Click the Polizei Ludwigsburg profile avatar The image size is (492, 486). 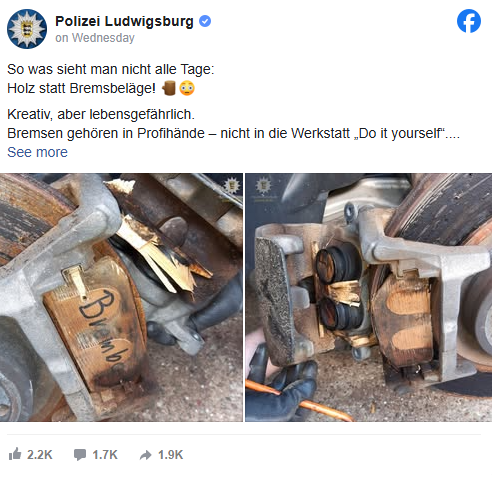coord(27,29)
